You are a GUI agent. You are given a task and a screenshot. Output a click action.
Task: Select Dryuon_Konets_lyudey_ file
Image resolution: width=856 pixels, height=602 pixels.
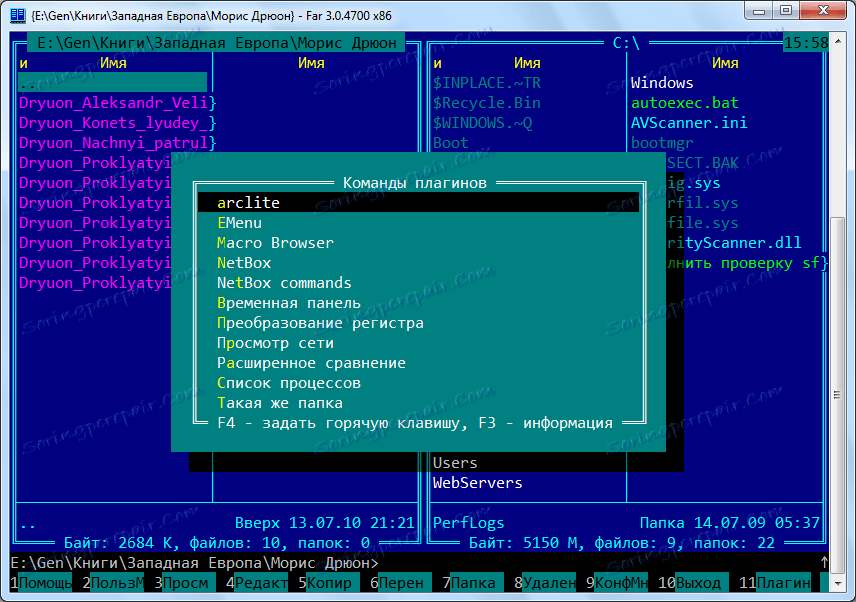117,123
